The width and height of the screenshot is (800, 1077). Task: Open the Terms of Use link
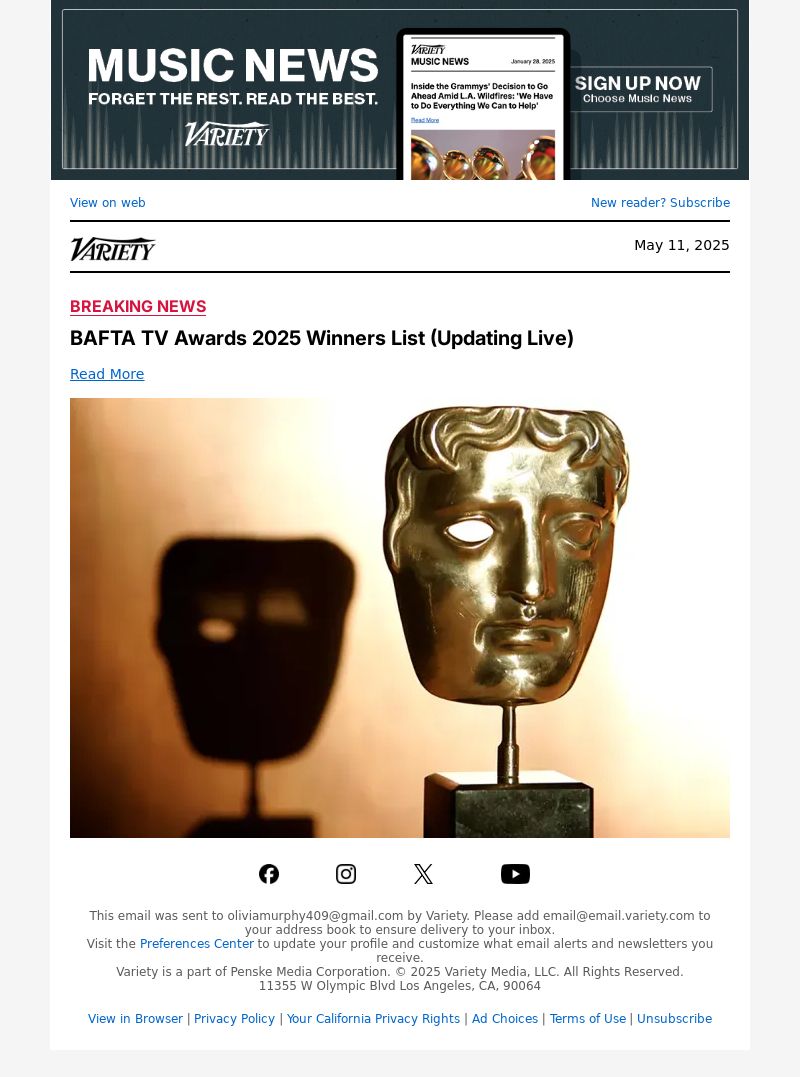pos(588,1019)
